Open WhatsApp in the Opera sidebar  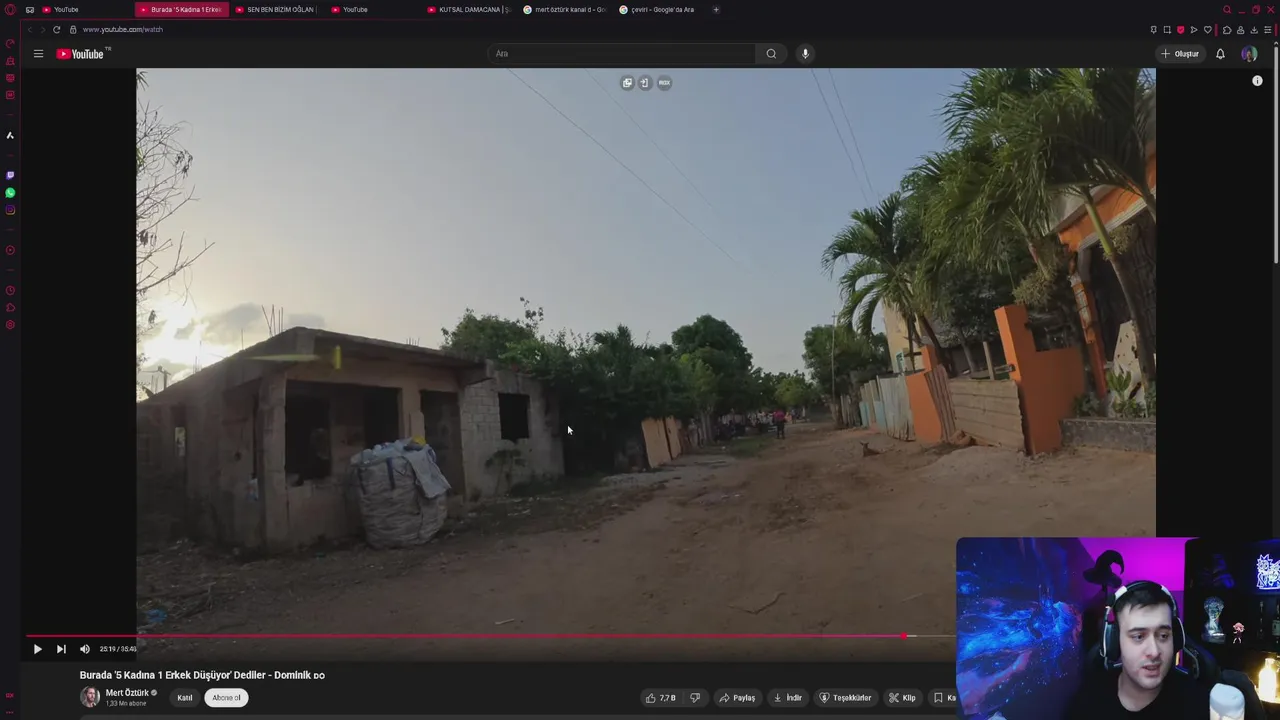pyautogui.click(x=10, y=193)
